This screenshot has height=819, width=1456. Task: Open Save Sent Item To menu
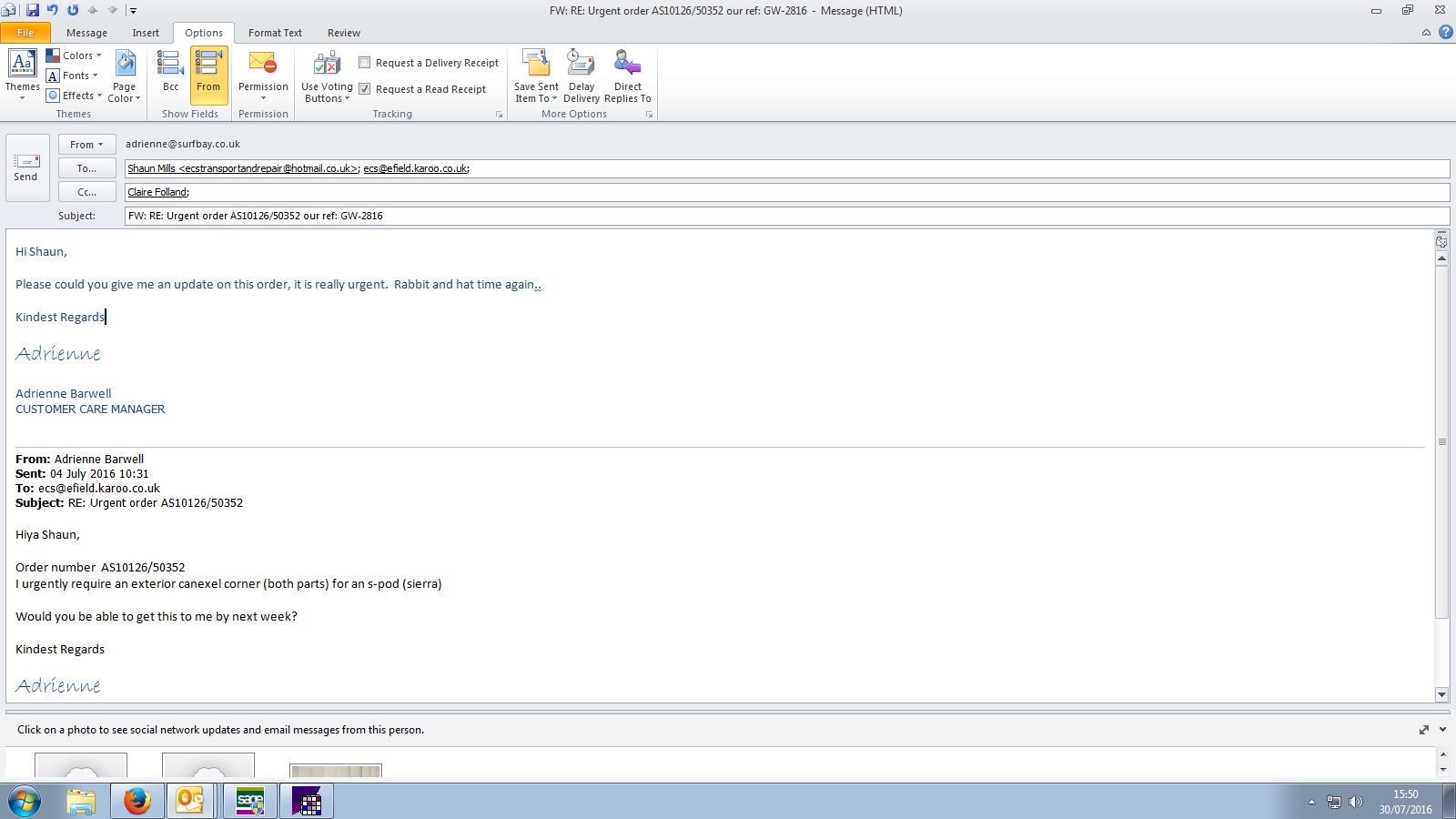[536, 76]
